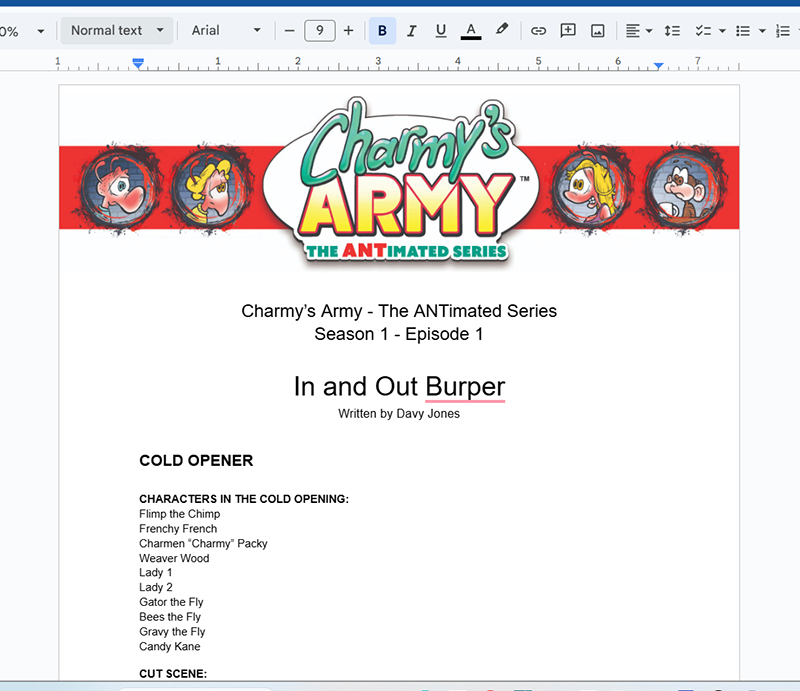Image resolution: width=800 pixels, height=691 pixels.
Task: Click the left indent marker on ruler
Action: [138, 63]
